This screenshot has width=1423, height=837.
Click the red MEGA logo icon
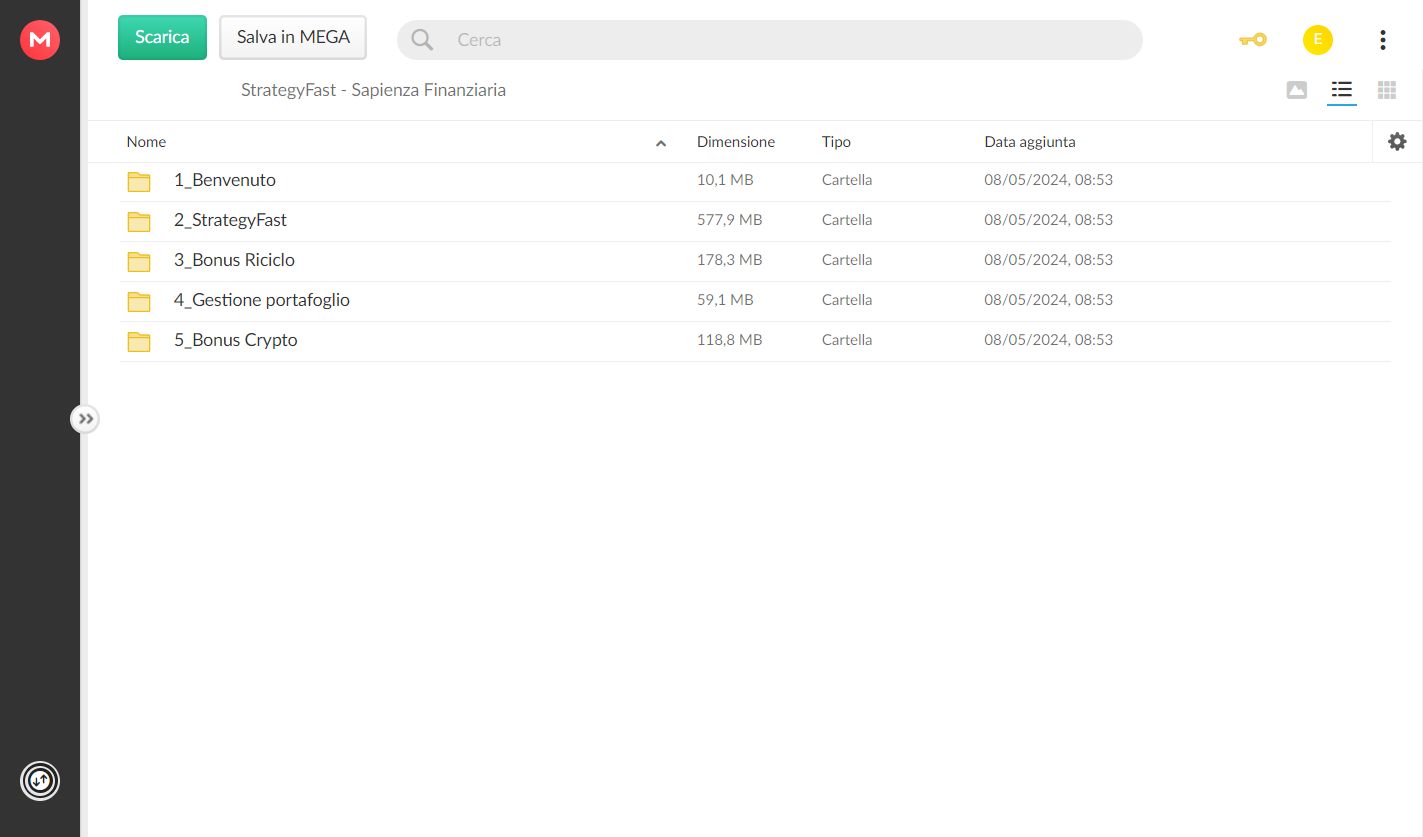click(40, 40)
